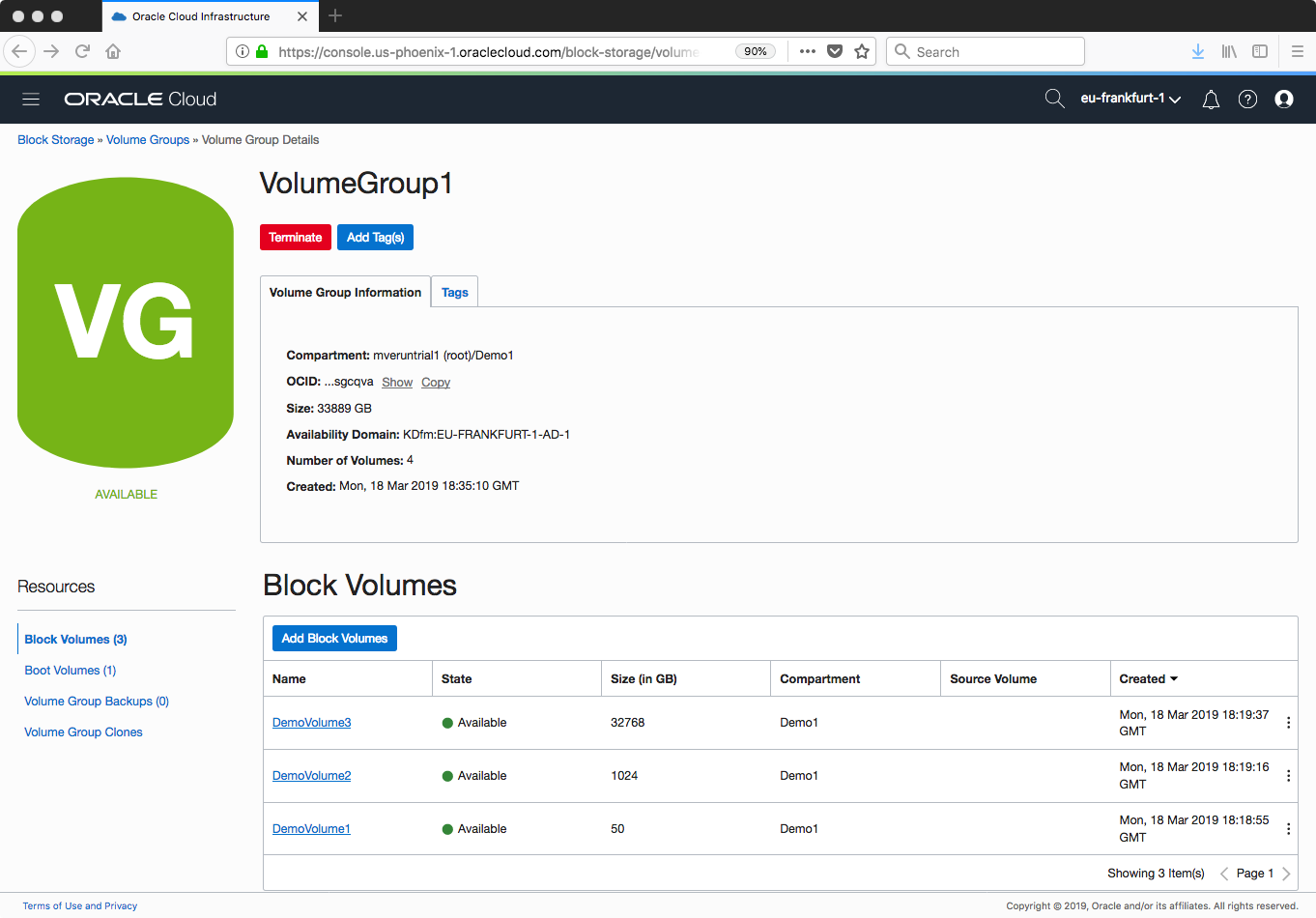This screenshot has height=918, width=1316.
Task: Open the DemoVolume1 volume link
Action: tap(311, 829)
